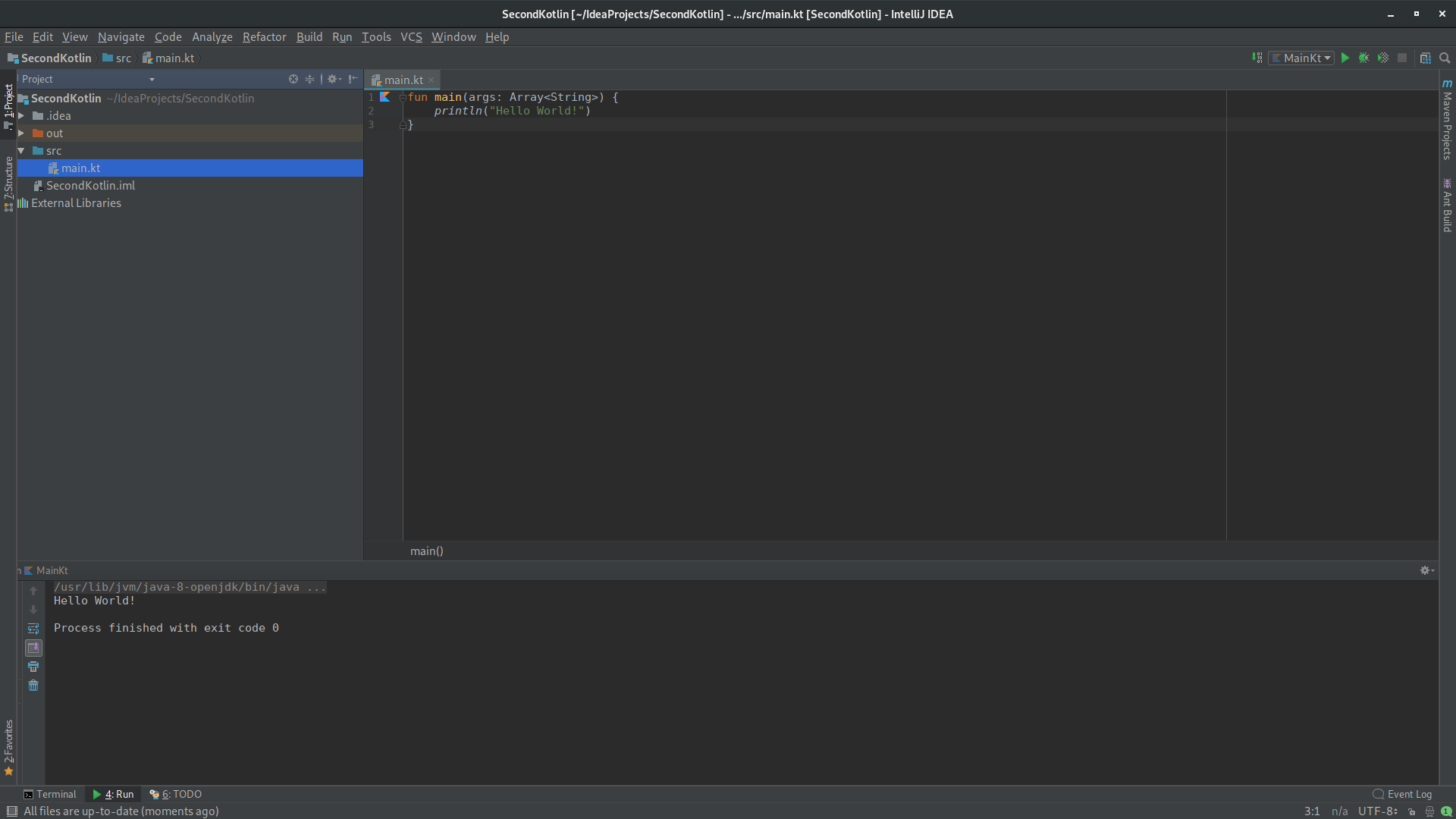Expand the .idea folder
Viewport: 1456px width, 819px height.
(21, 116)
